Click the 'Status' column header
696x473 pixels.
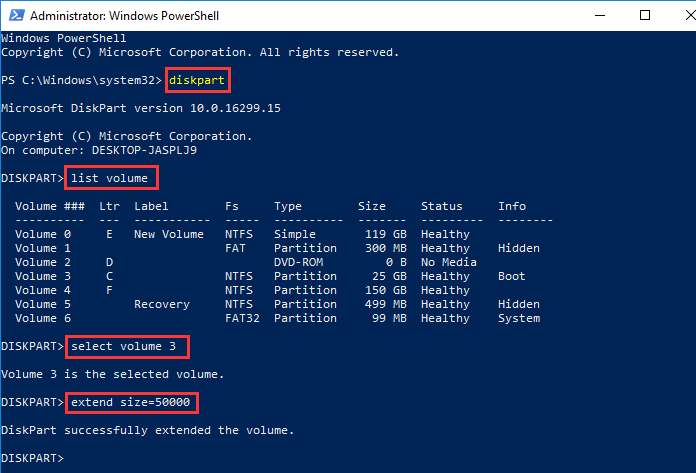coord(442,206)
